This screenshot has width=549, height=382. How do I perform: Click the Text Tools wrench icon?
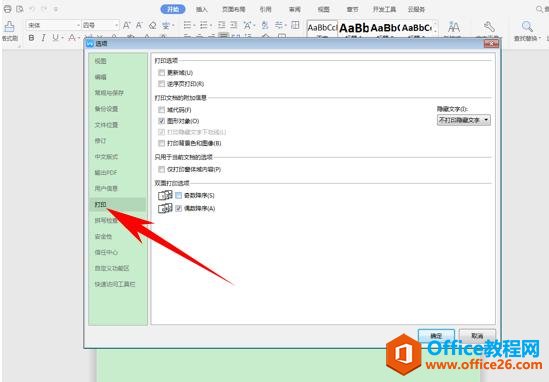pyautogui.click(x=489, y=27)
